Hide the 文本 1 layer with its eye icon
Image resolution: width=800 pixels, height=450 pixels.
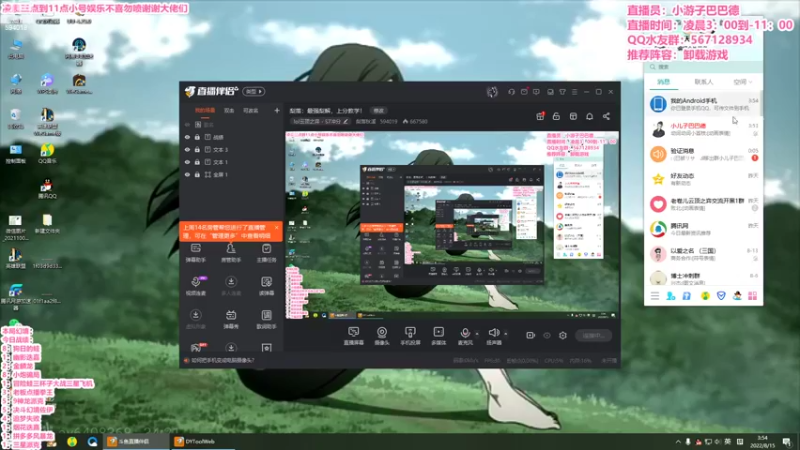tap(187, 162)
